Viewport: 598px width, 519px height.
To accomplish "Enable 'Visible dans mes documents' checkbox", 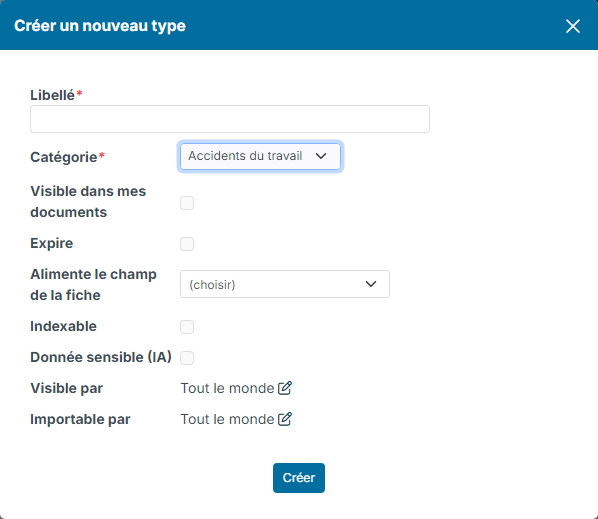I will coord(187,203).
